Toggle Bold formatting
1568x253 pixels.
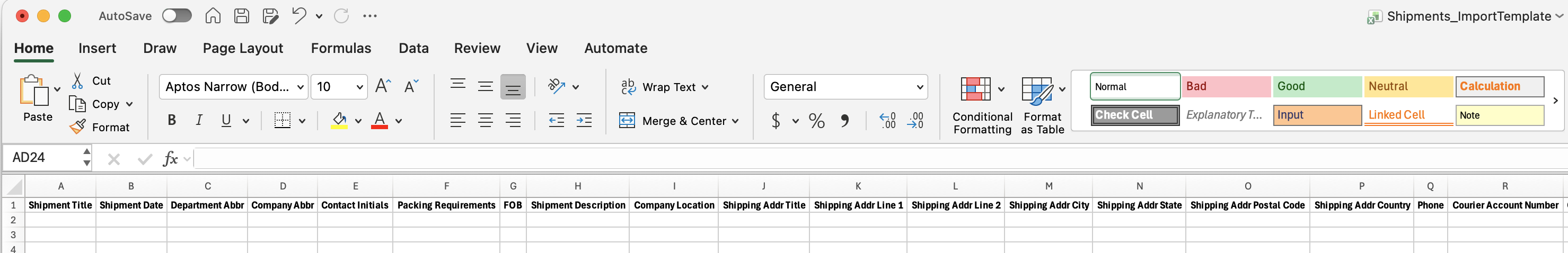[x=172, y=121]
